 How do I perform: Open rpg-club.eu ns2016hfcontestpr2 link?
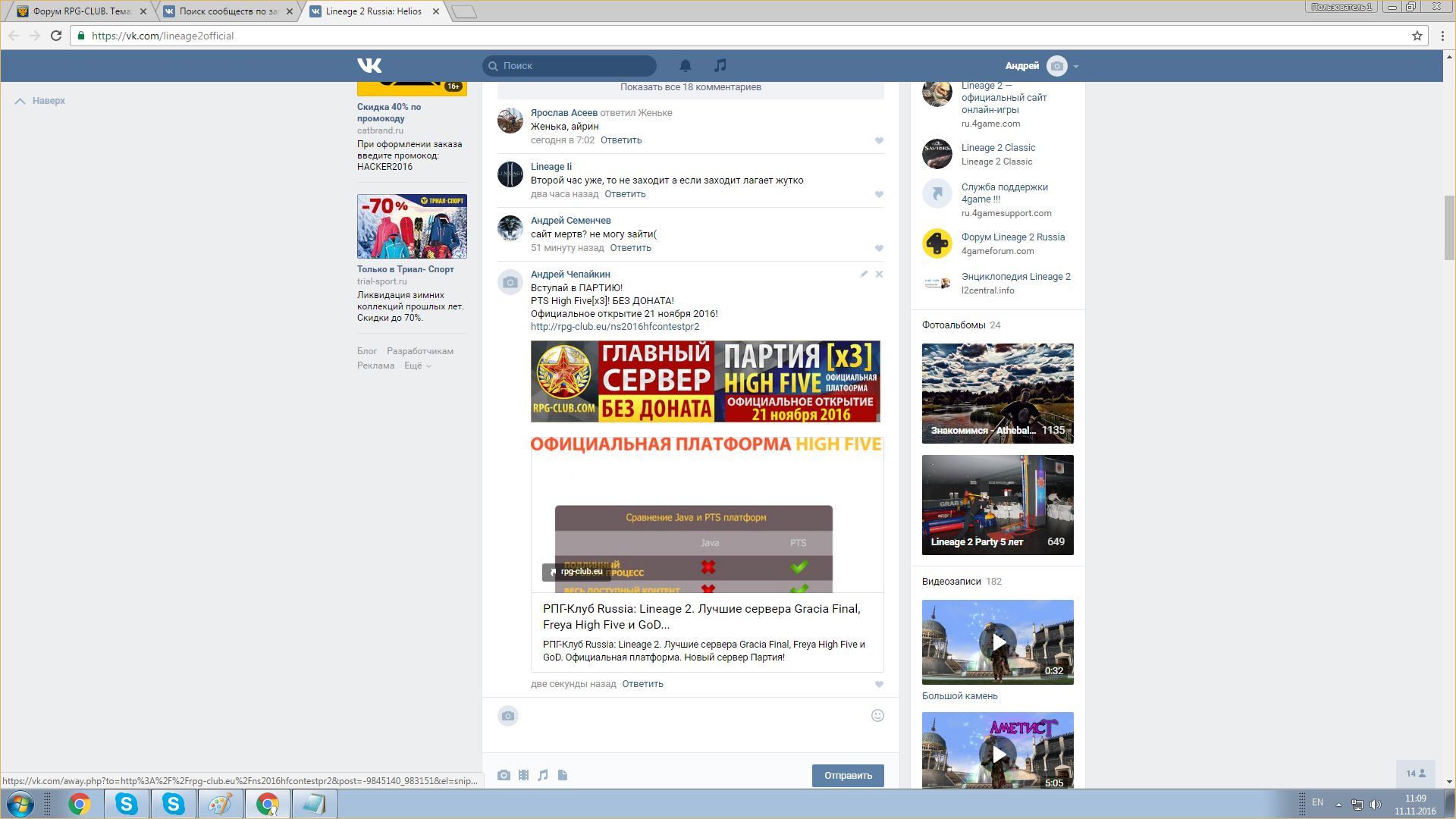pyautogui.click(x=615, y=327)
